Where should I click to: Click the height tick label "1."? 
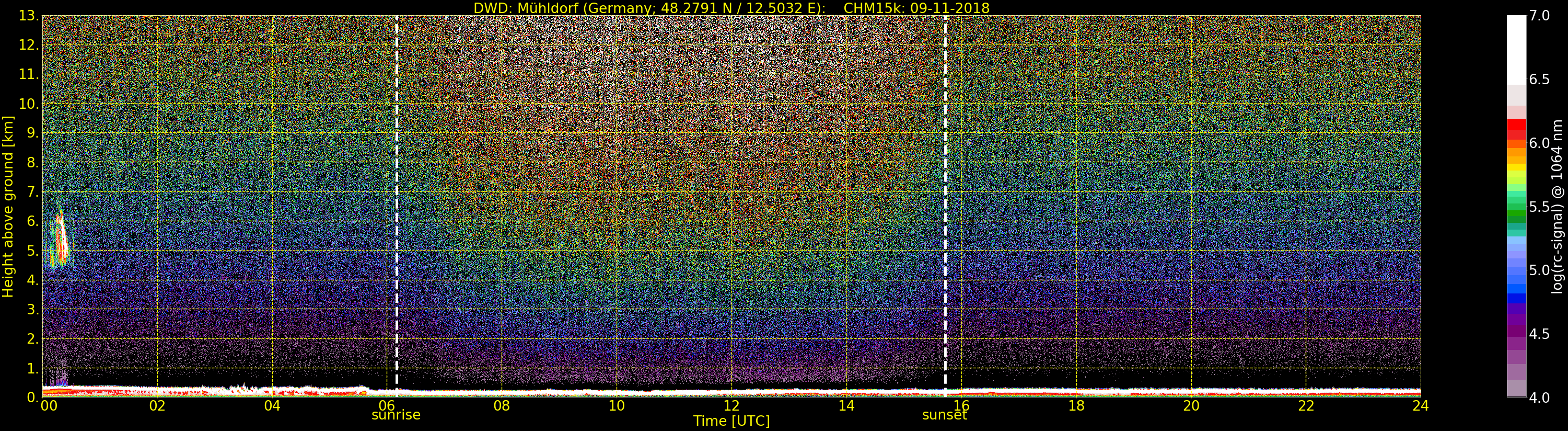click(33, 368)
